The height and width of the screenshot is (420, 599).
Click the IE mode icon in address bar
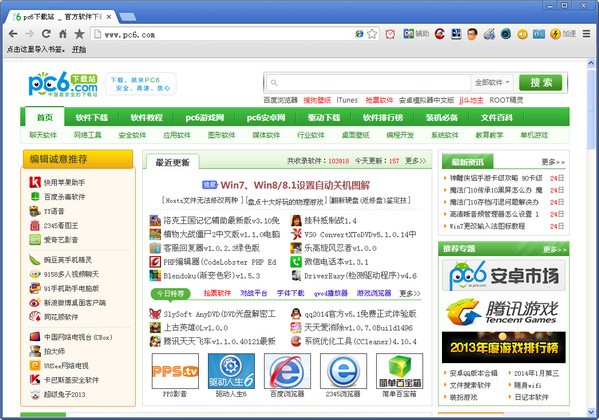[359, 34]
